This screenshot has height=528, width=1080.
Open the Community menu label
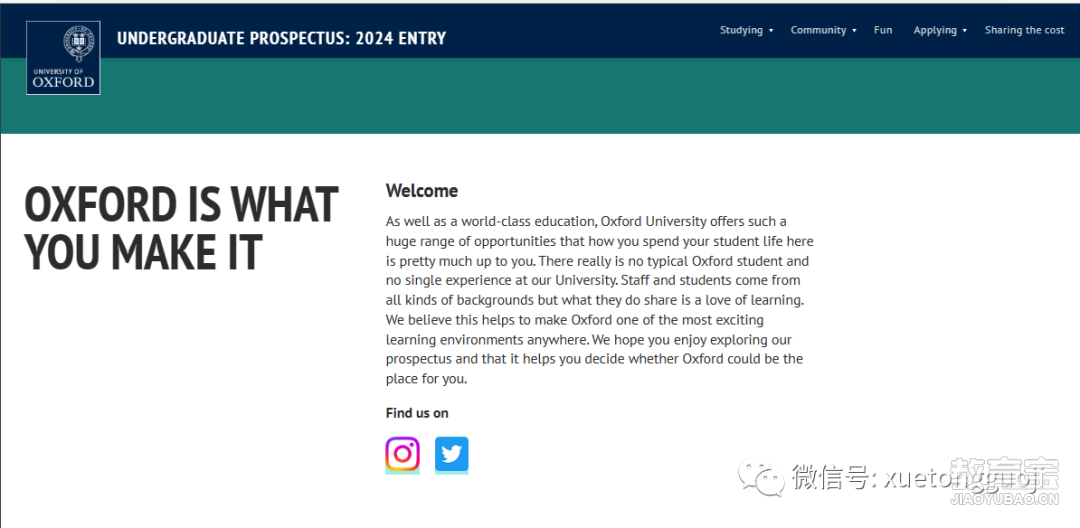(x=818, y=30)
